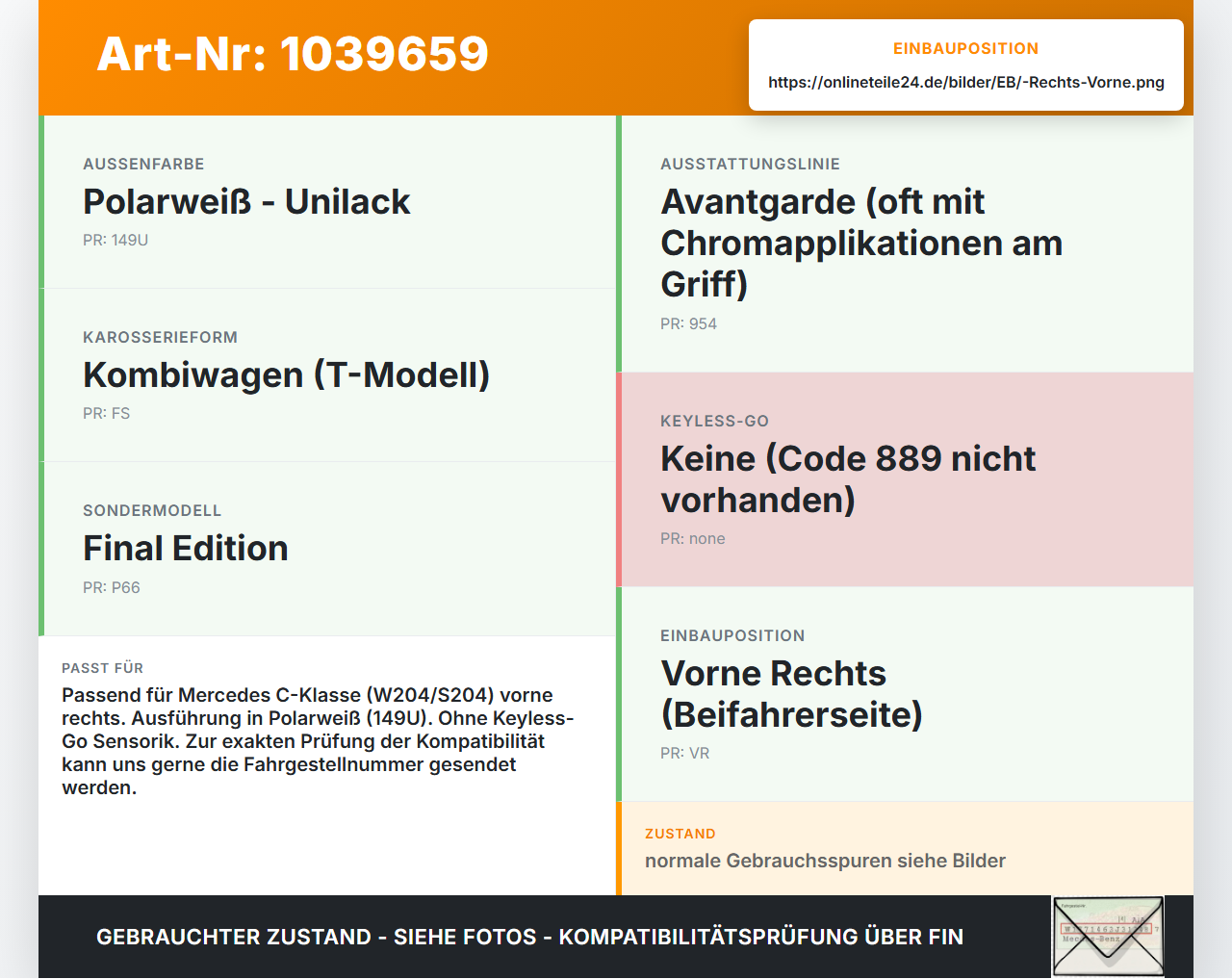Viewport: 1232px width, 979px height.
Task: Click the Art-Nr: 1039659 heading
Action: click(x=293, y=54)
